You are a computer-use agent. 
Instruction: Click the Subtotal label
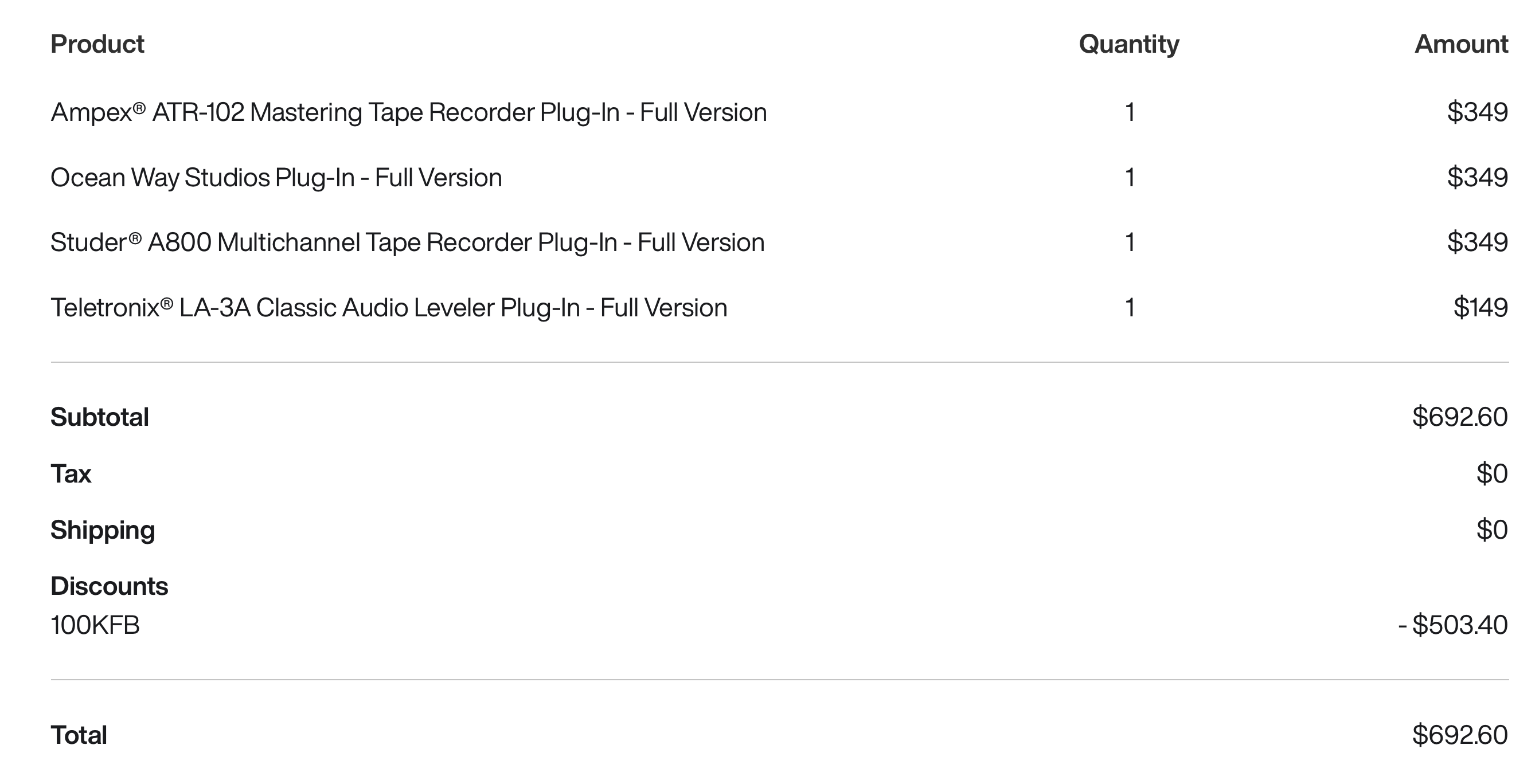[99, 417]
